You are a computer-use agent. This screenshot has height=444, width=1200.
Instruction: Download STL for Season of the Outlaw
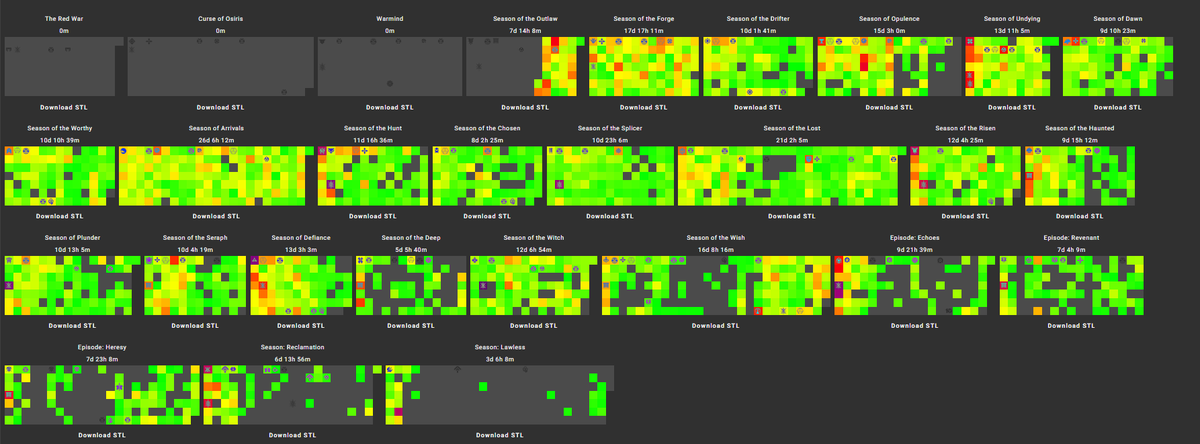click(x=525, y=107)
